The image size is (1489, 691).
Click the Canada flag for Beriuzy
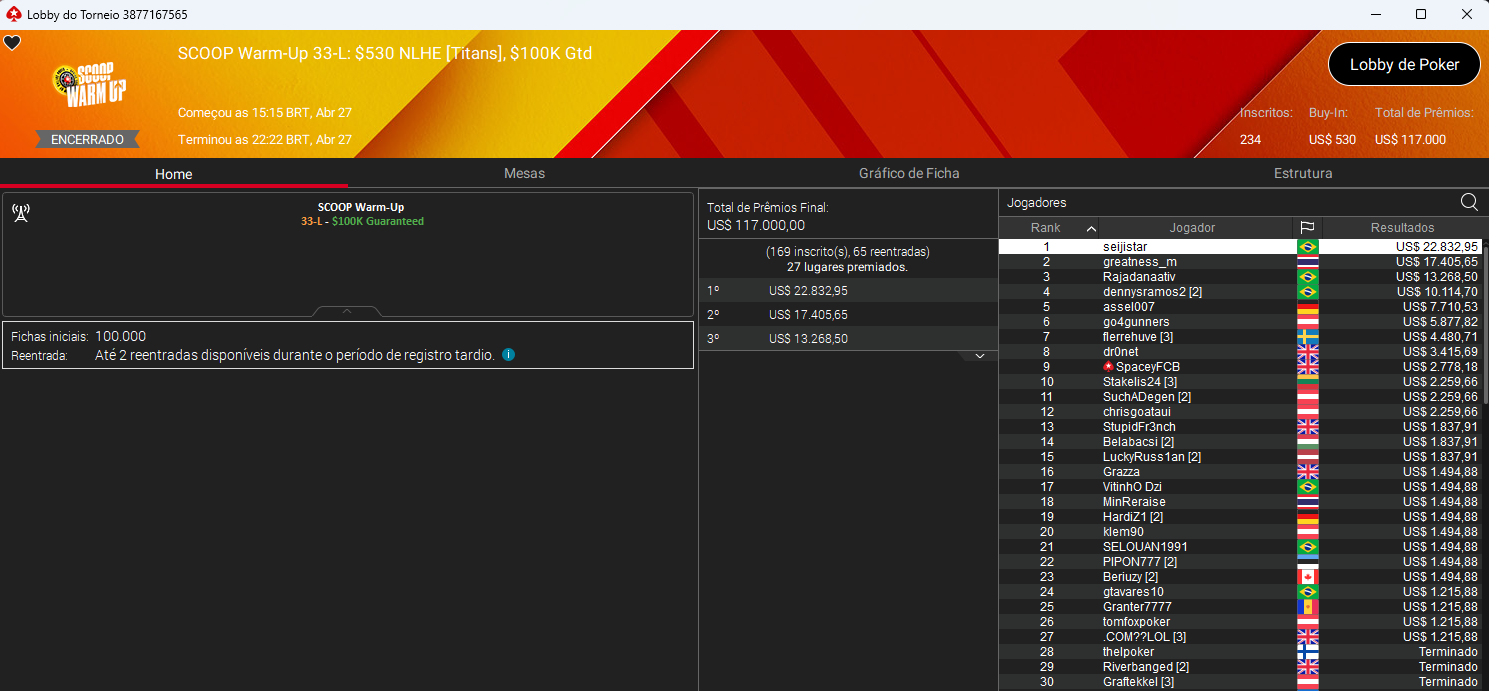[1307, 577]
